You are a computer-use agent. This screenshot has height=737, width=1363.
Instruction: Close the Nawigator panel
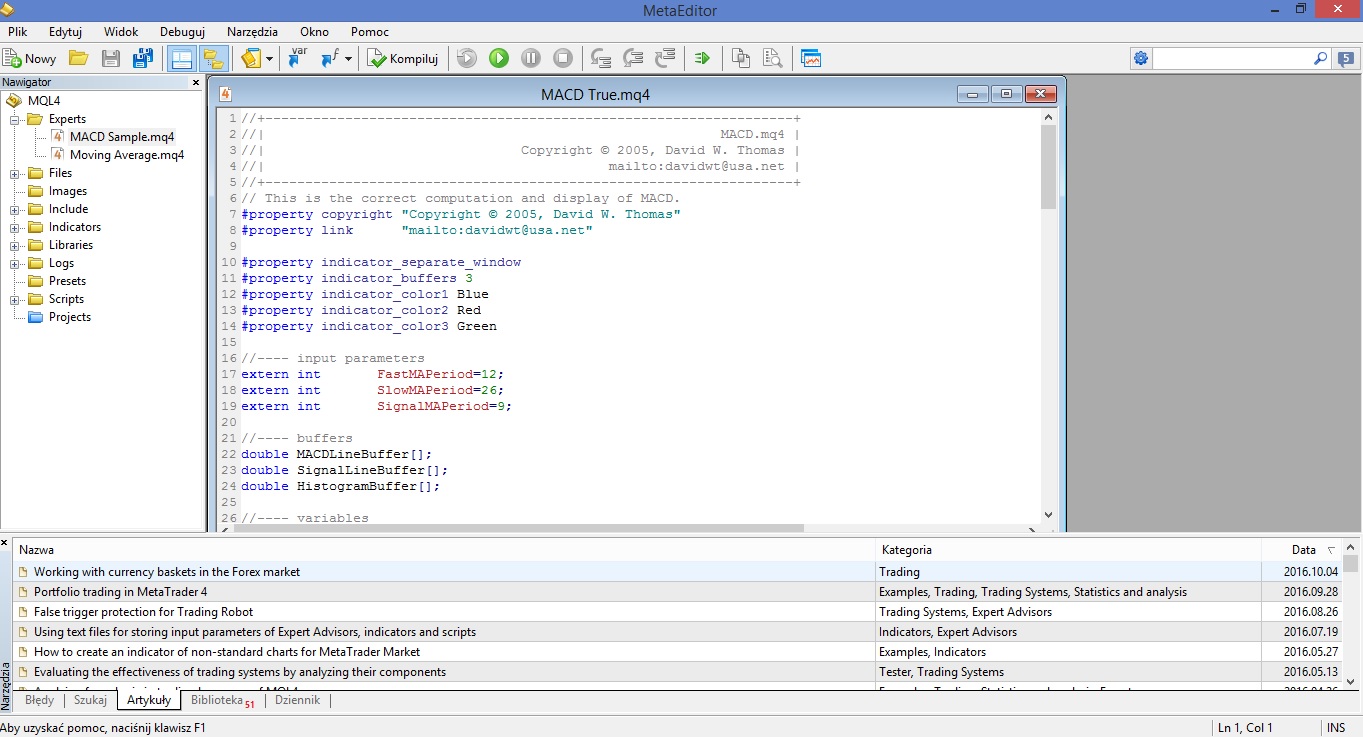[x=196, y=83]
